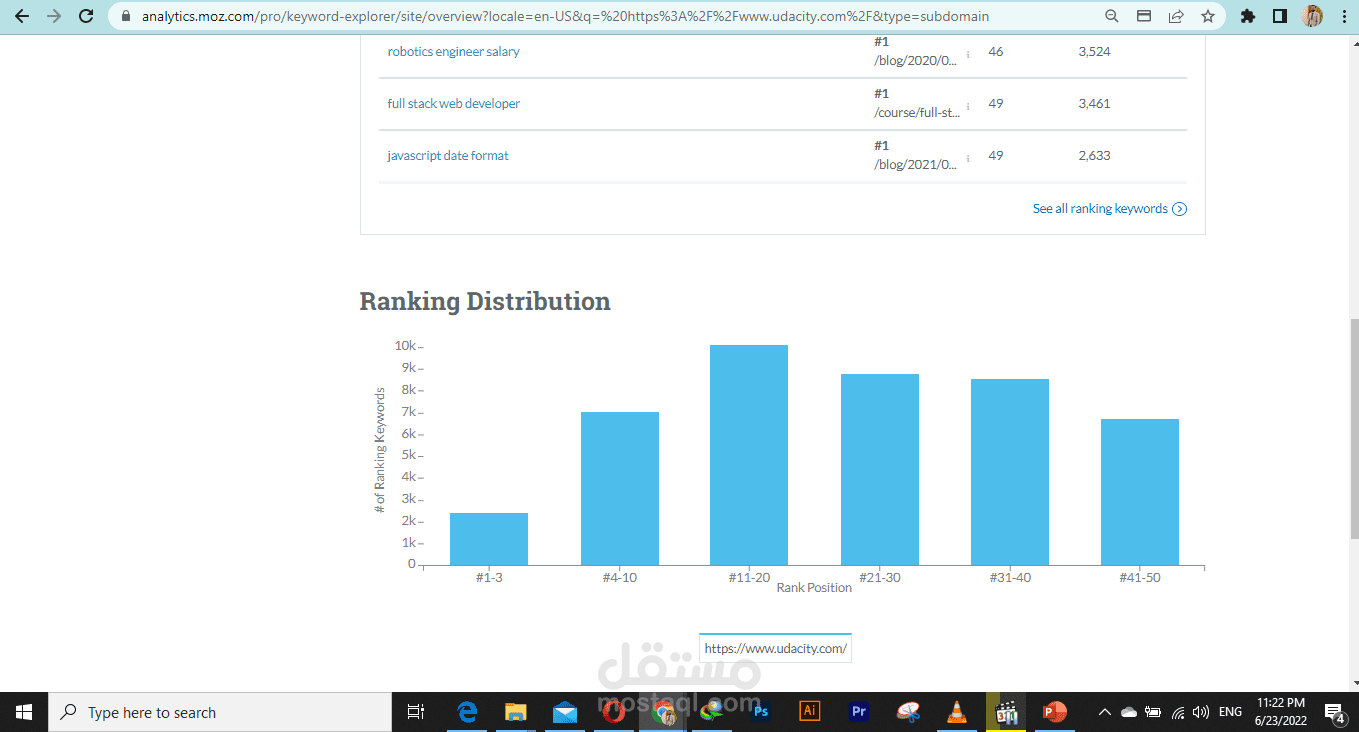Screen dimensions: 1359x732
Task: Start Premiere Pro from the taskbar
Action: pyautogui.click(x=858, y=711)
